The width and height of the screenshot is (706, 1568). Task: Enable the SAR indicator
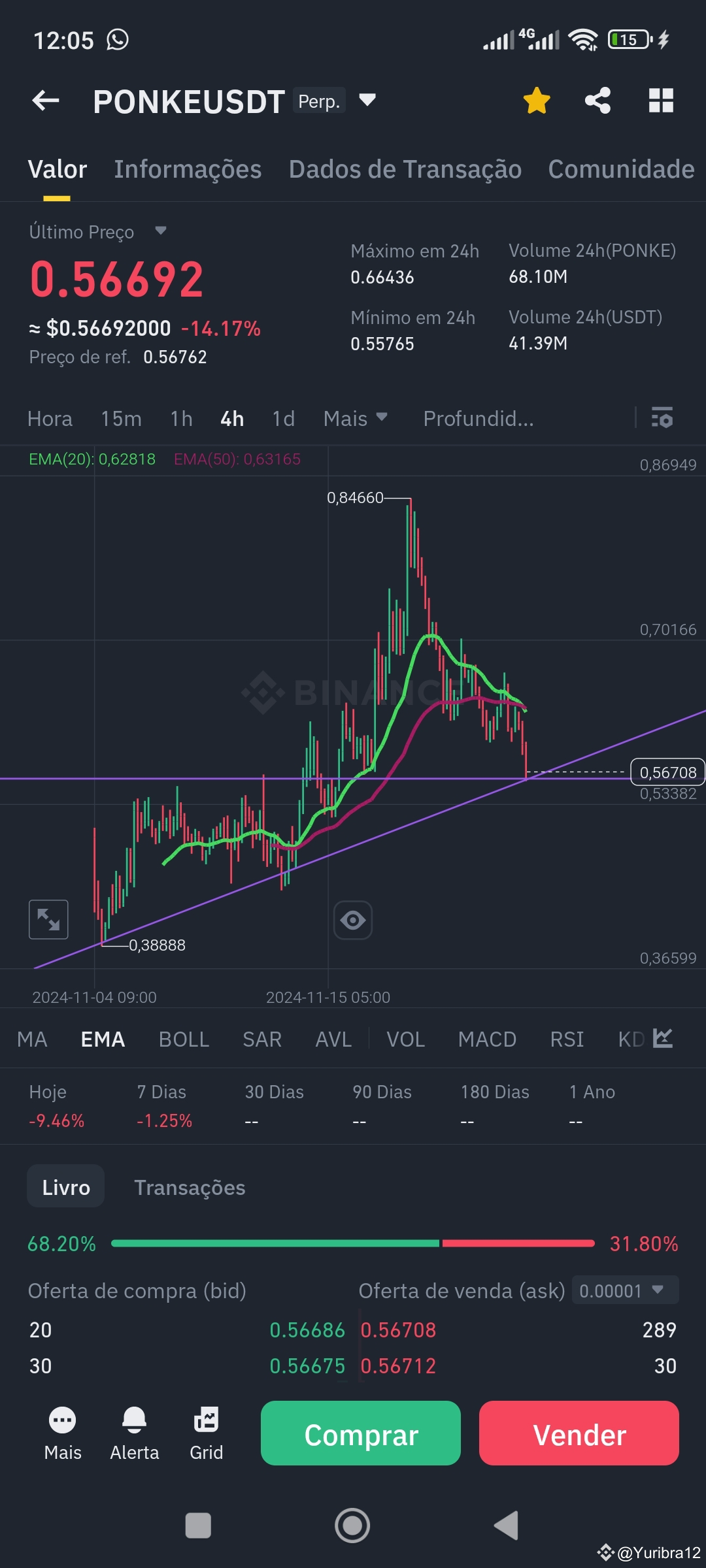262,1039
